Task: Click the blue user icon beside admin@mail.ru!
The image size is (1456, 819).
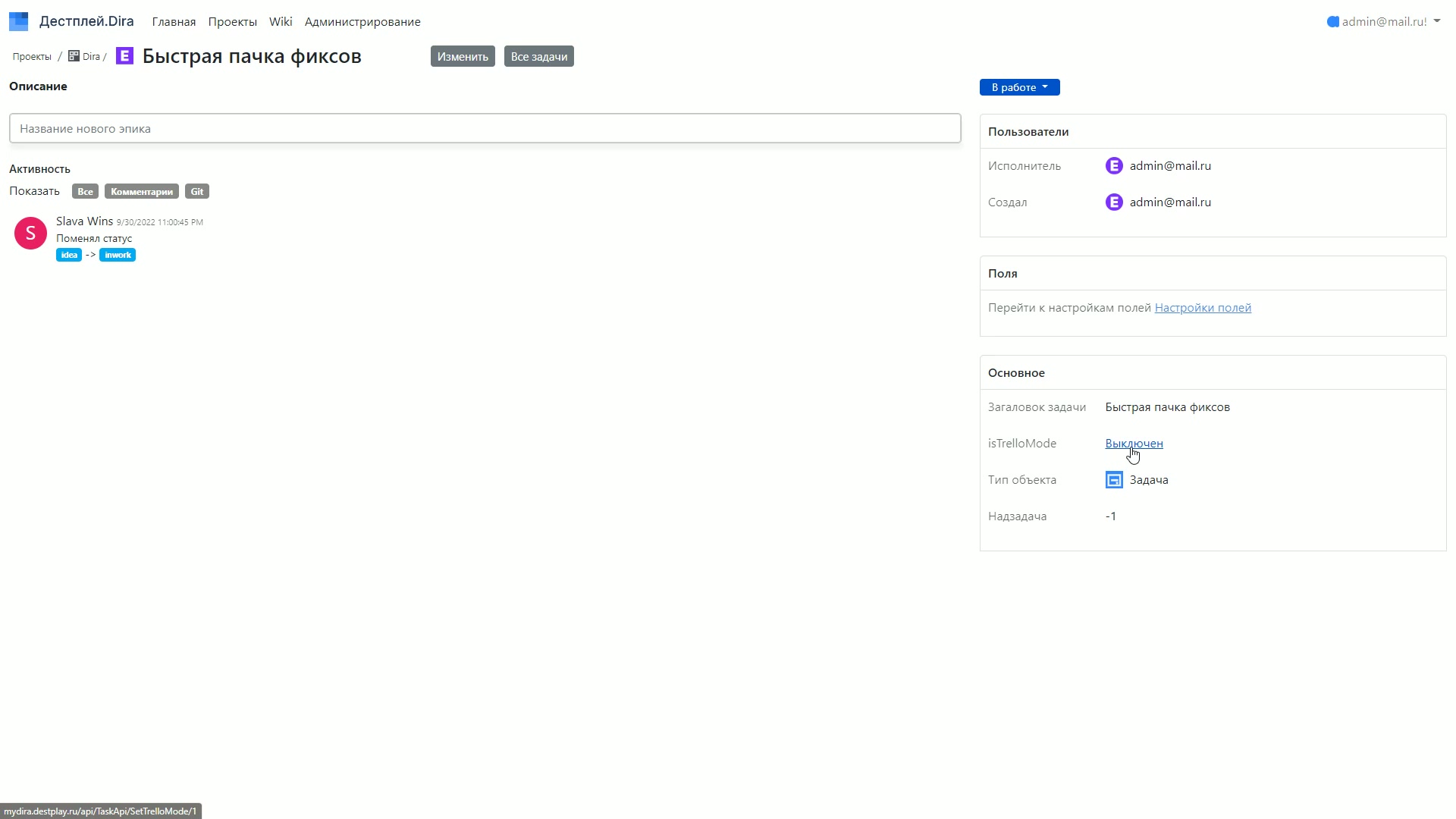Action: [1333, 22]
